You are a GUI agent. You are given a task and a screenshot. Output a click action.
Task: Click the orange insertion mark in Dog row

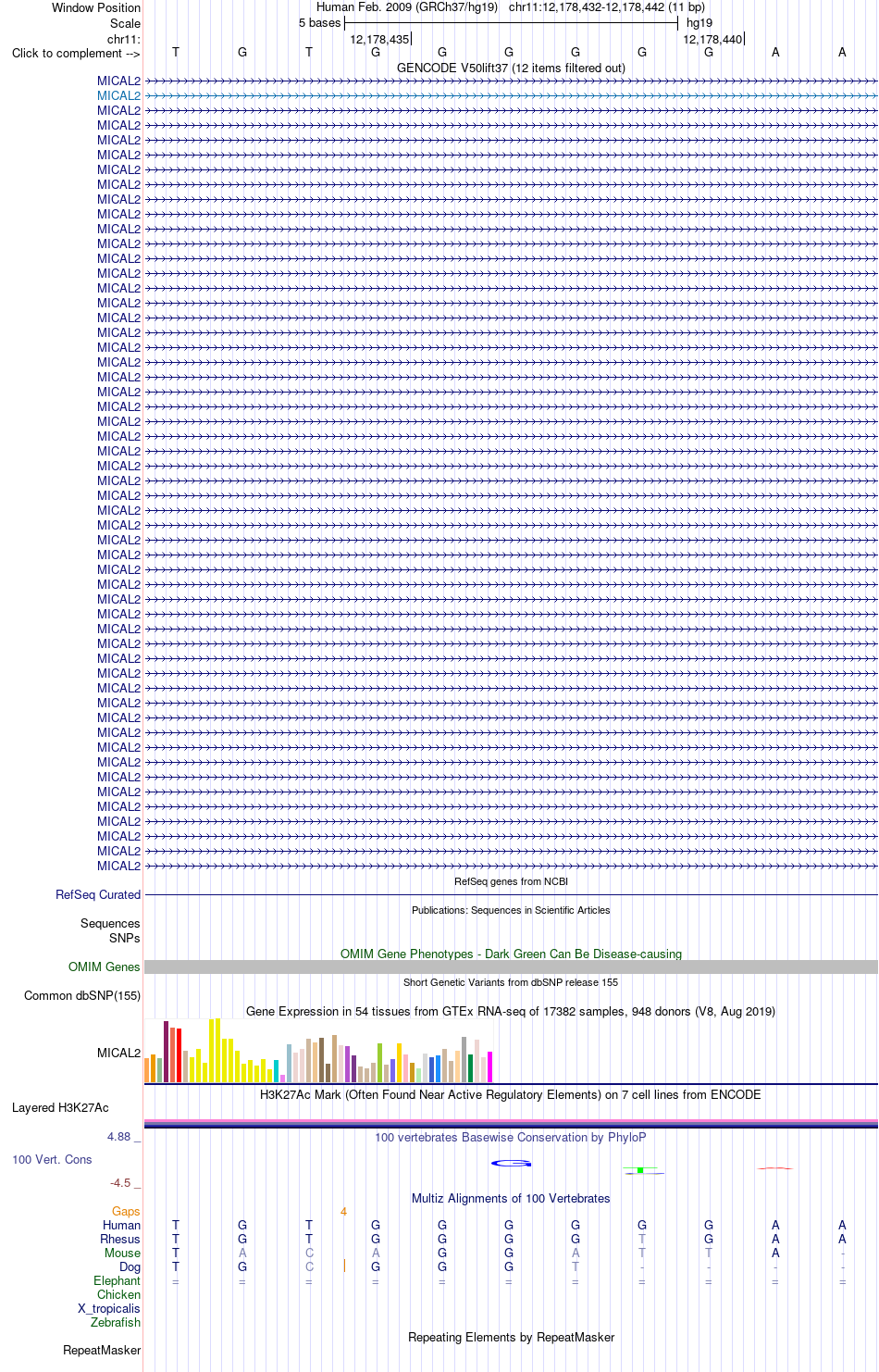coord(344,1266)
